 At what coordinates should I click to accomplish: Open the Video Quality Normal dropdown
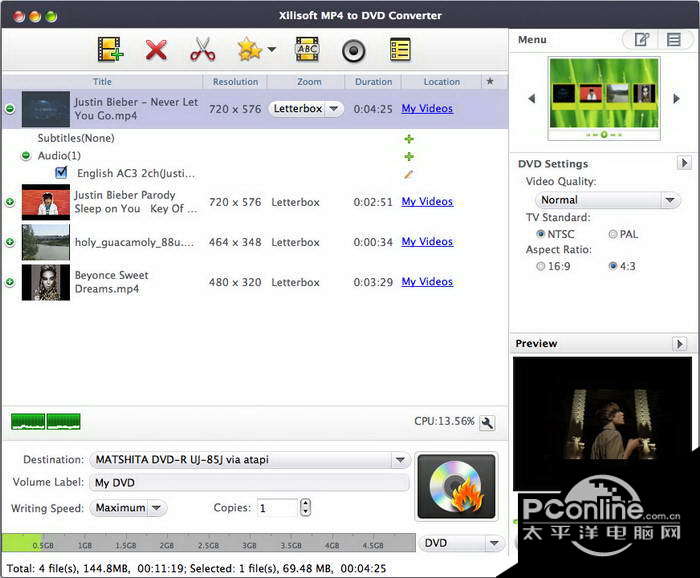pyautogui.click(x=608, y=200)
